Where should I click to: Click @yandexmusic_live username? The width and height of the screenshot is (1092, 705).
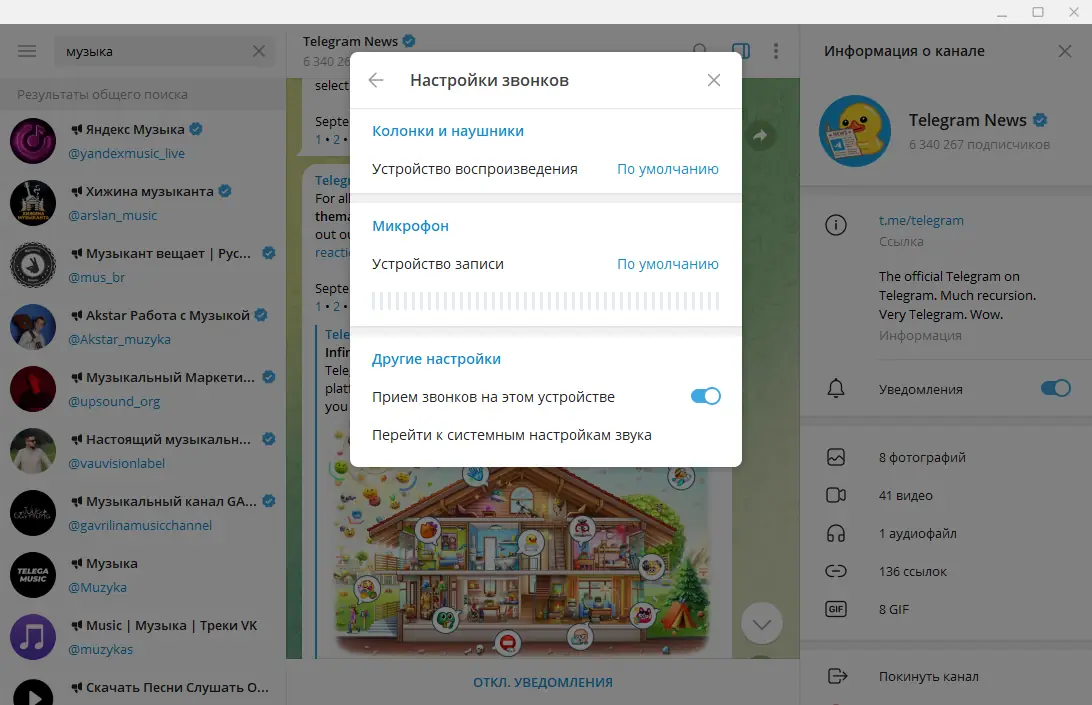click(x=126, y=154)
